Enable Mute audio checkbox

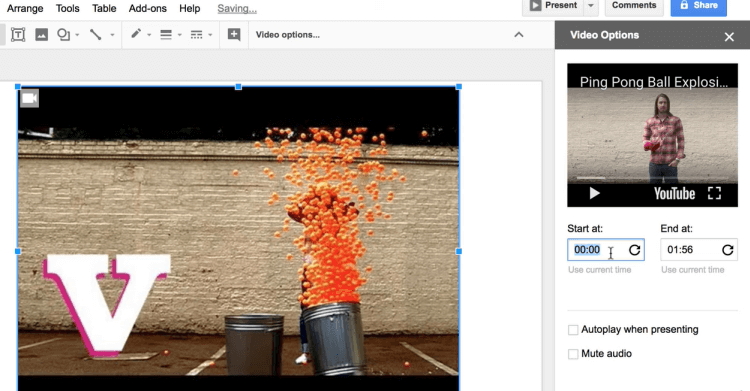[573, 354]
